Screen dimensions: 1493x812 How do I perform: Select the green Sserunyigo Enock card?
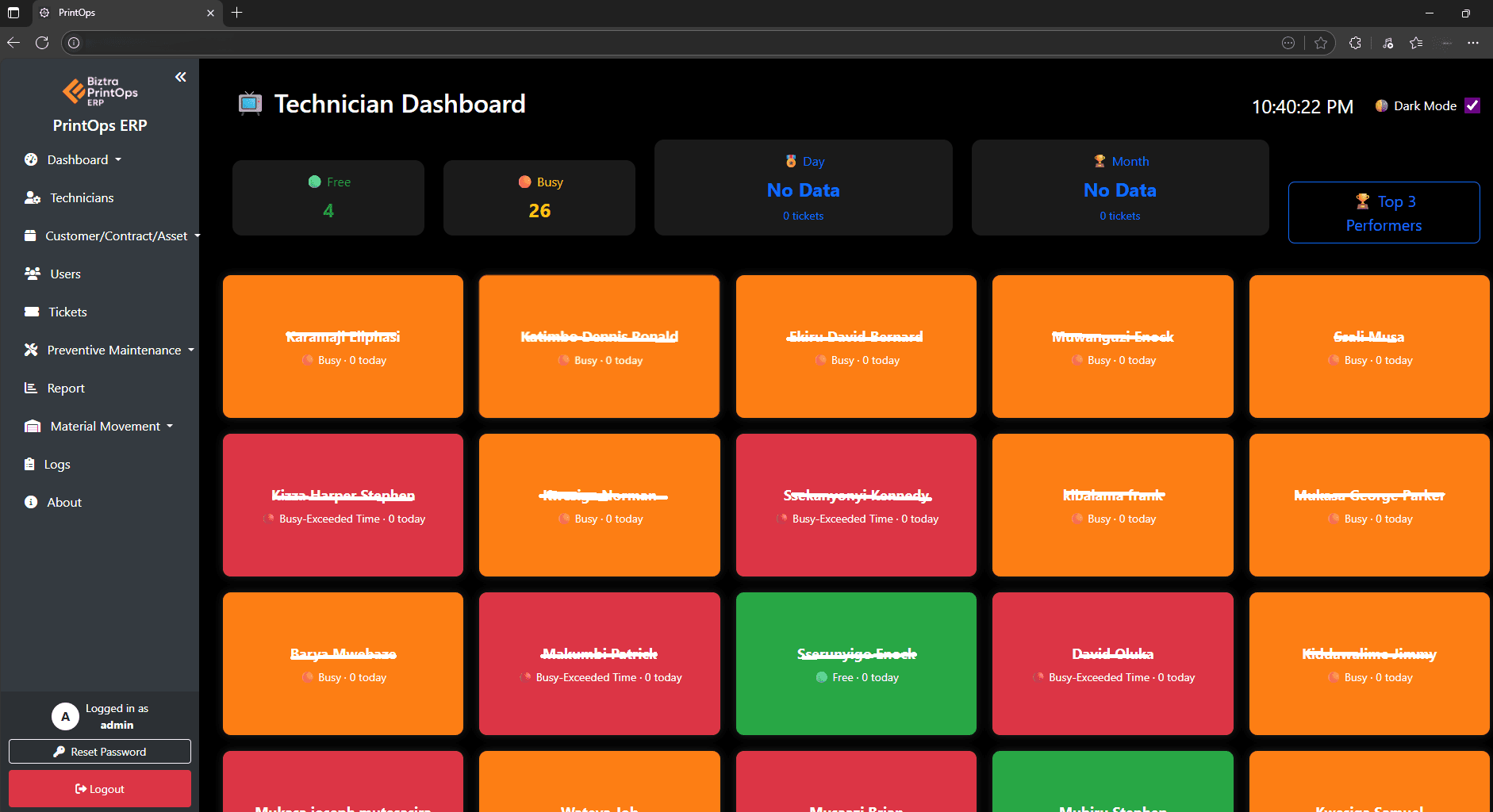(856, 664)
